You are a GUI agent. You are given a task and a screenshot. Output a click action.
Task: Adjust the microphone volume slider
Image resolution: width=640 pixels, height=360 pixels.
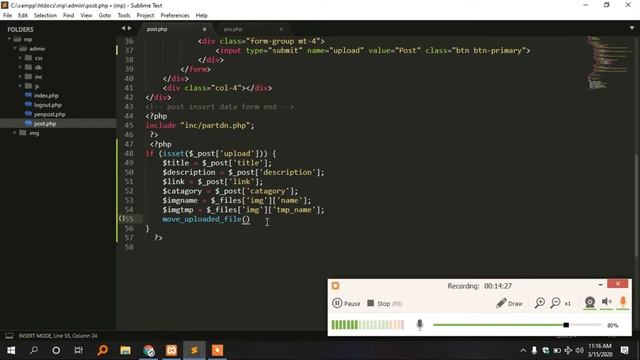(x=517, y=325)
